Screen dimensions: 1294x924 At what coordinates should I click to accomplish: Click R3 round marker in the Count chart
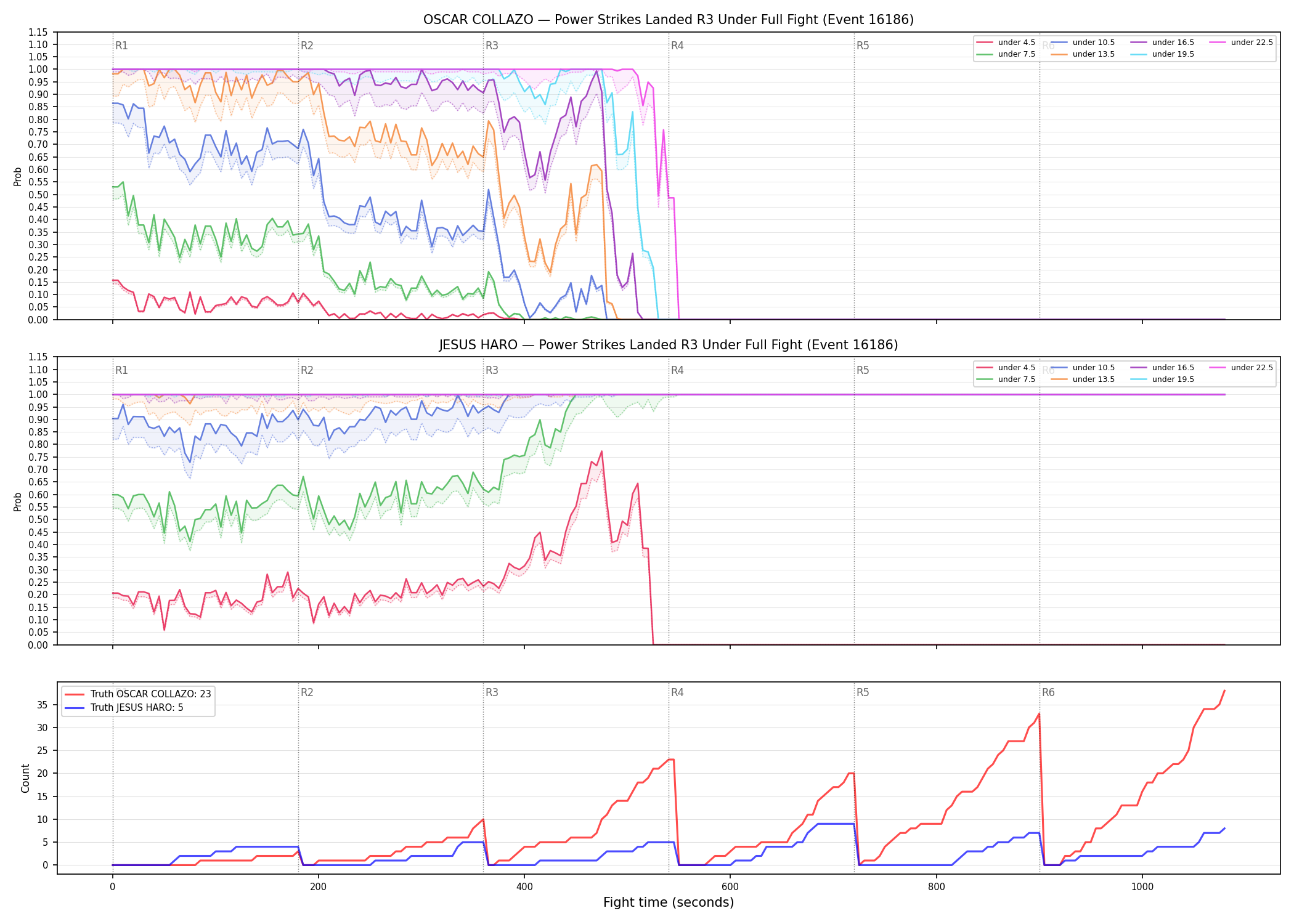tap(492, 692)
